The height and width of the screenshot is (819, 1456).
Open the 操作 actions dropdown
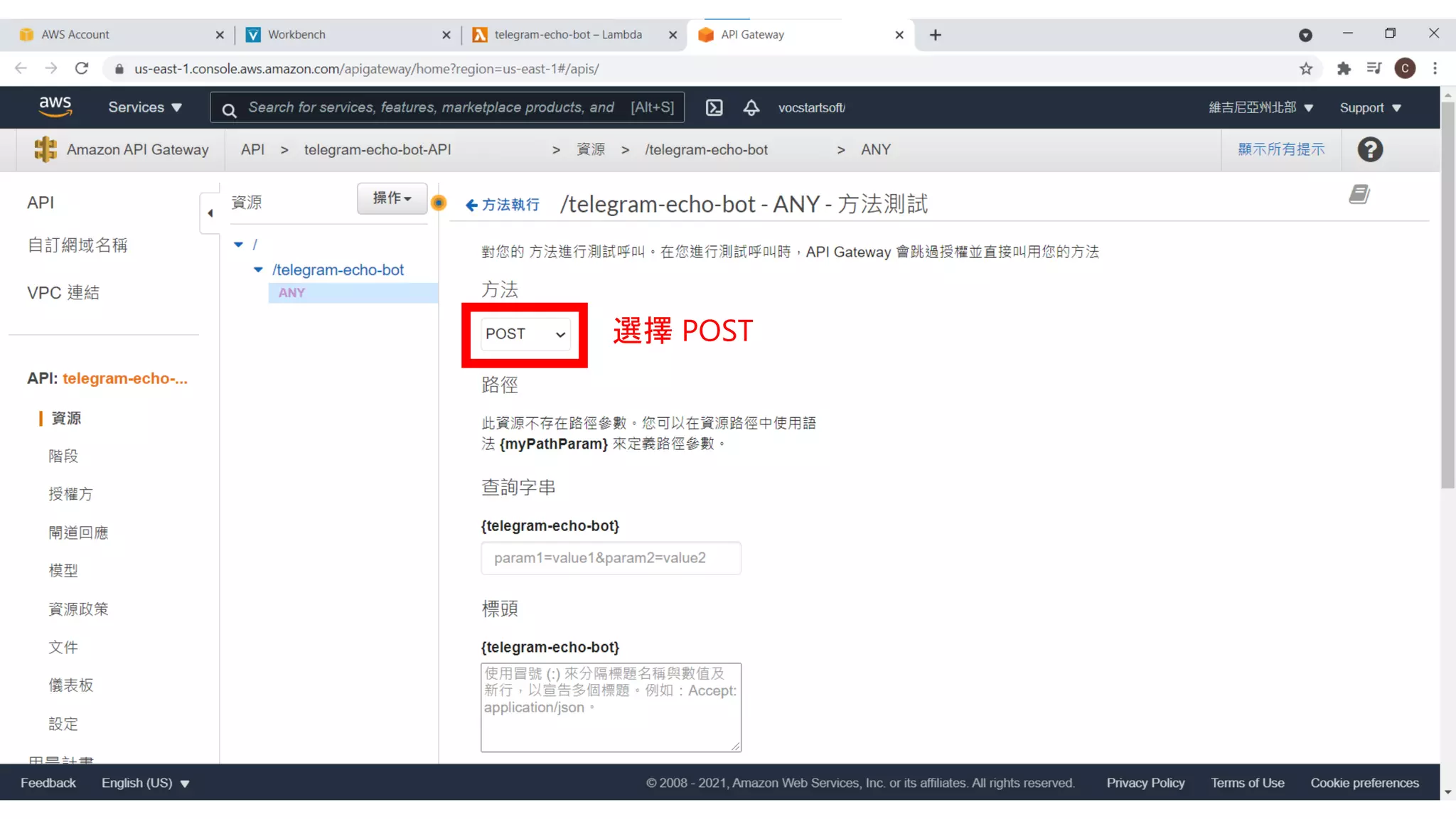392,198
